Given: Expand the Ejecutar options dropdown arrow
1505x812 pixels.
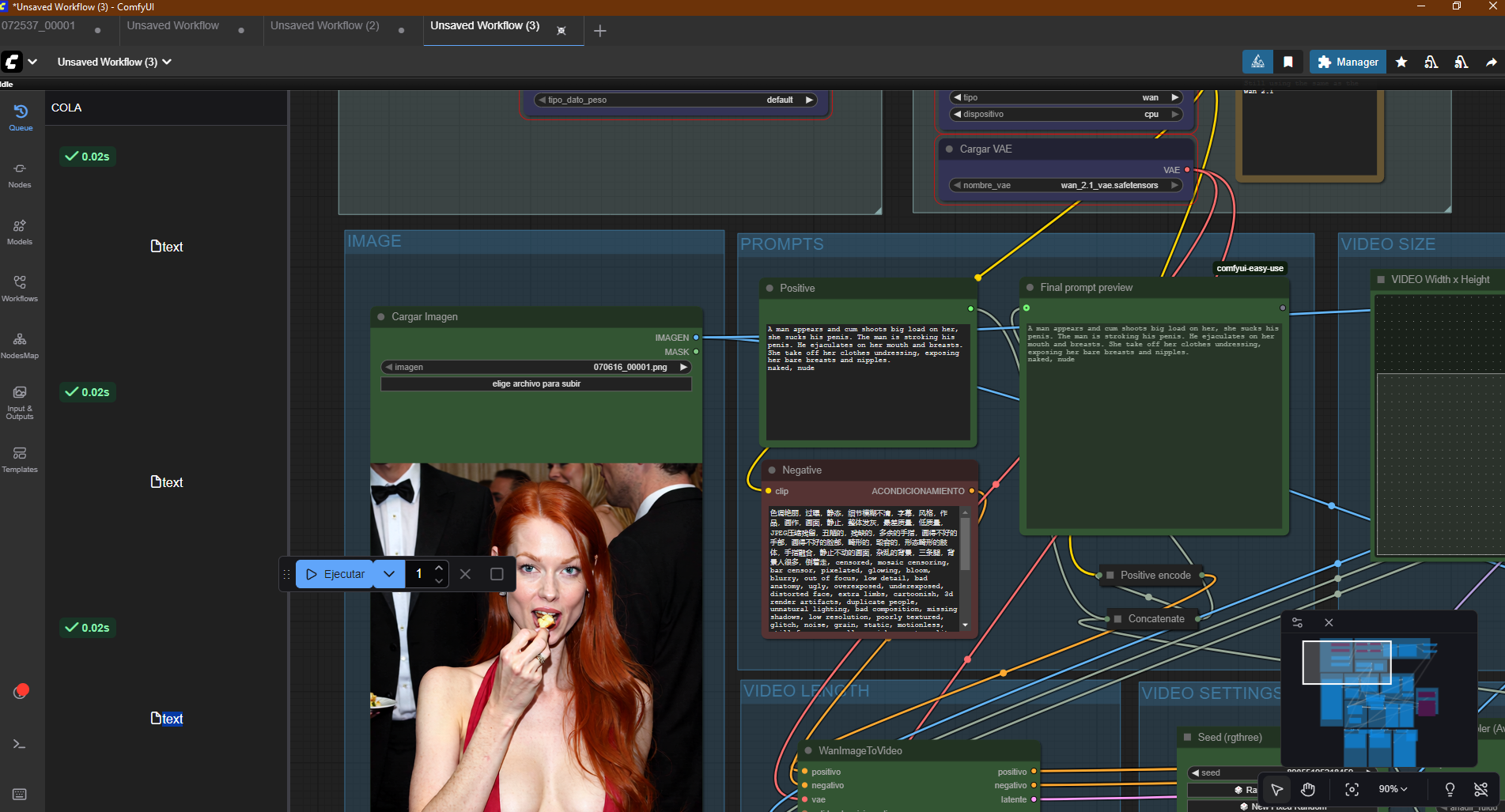Looking at the screenshot, I should click(x=389, y=574).
